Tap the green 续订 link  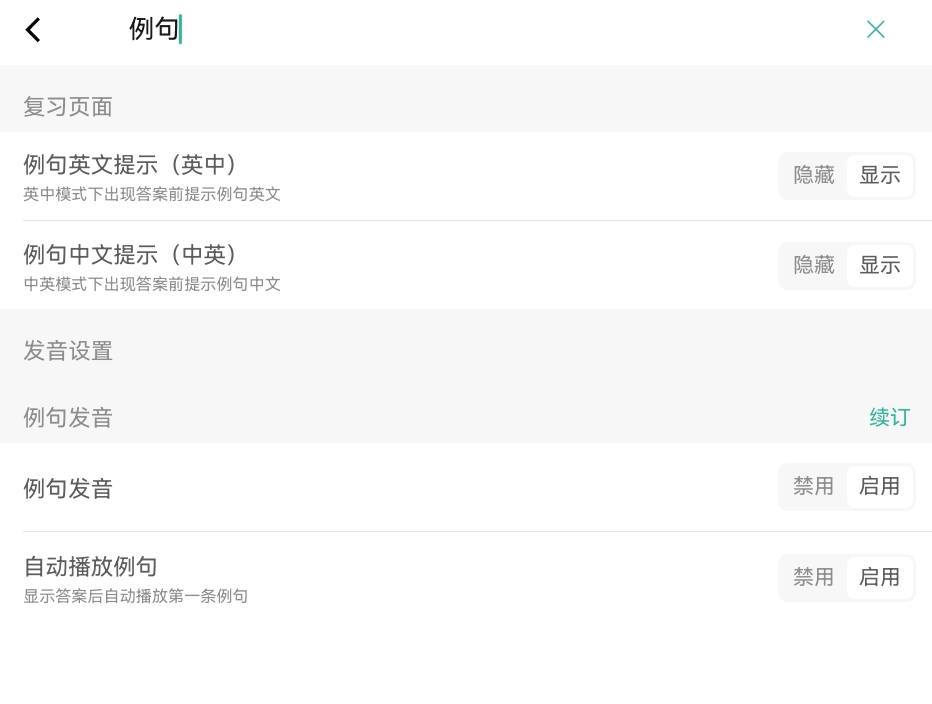[889, 418]
